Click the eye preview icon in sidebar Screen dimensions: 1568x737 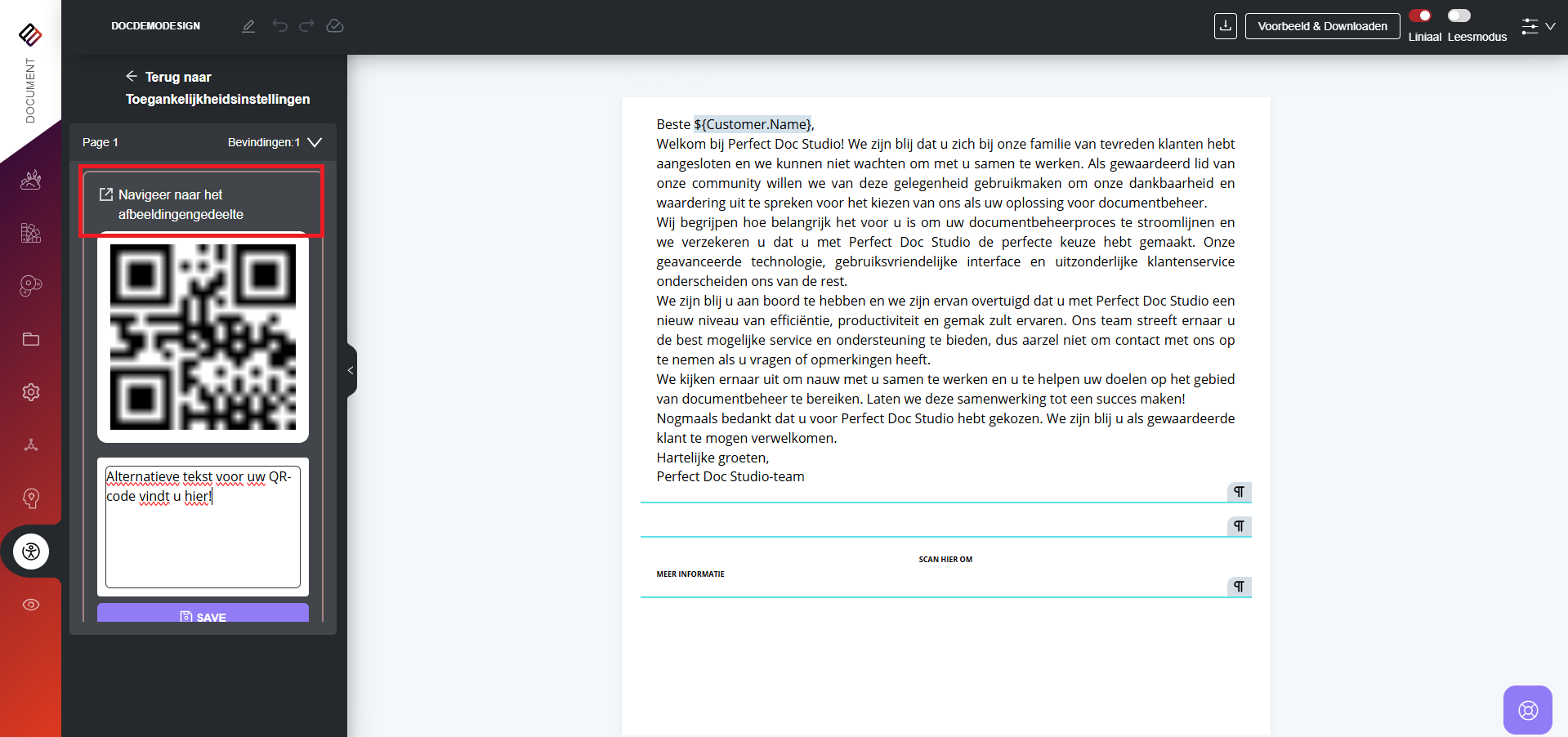[x=31, y=605]
